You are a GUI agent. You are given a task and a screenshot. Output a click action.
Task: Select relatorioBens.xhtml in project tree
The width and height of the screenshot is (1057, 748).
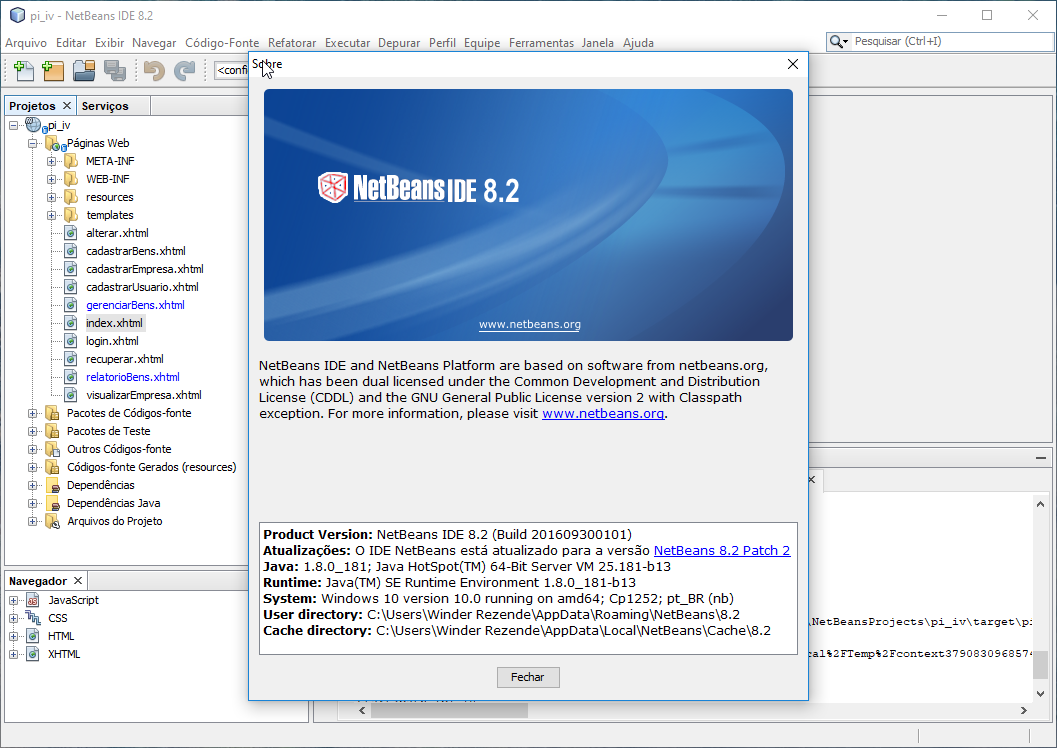point(133,377)
